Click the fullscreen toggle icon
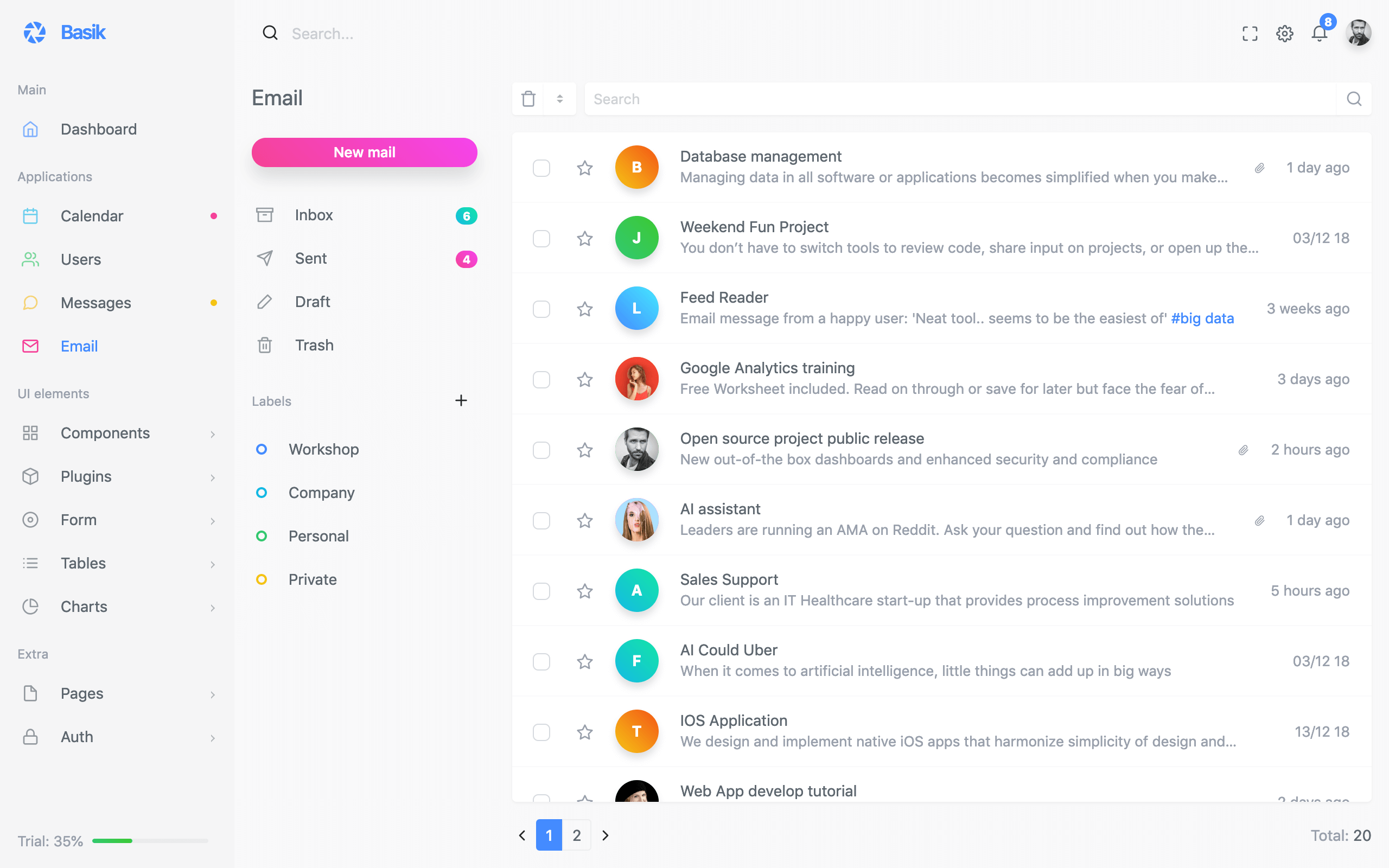The width and height of the screenshot is (1389, 868). pyautogui.click(x=1250, y=34)
